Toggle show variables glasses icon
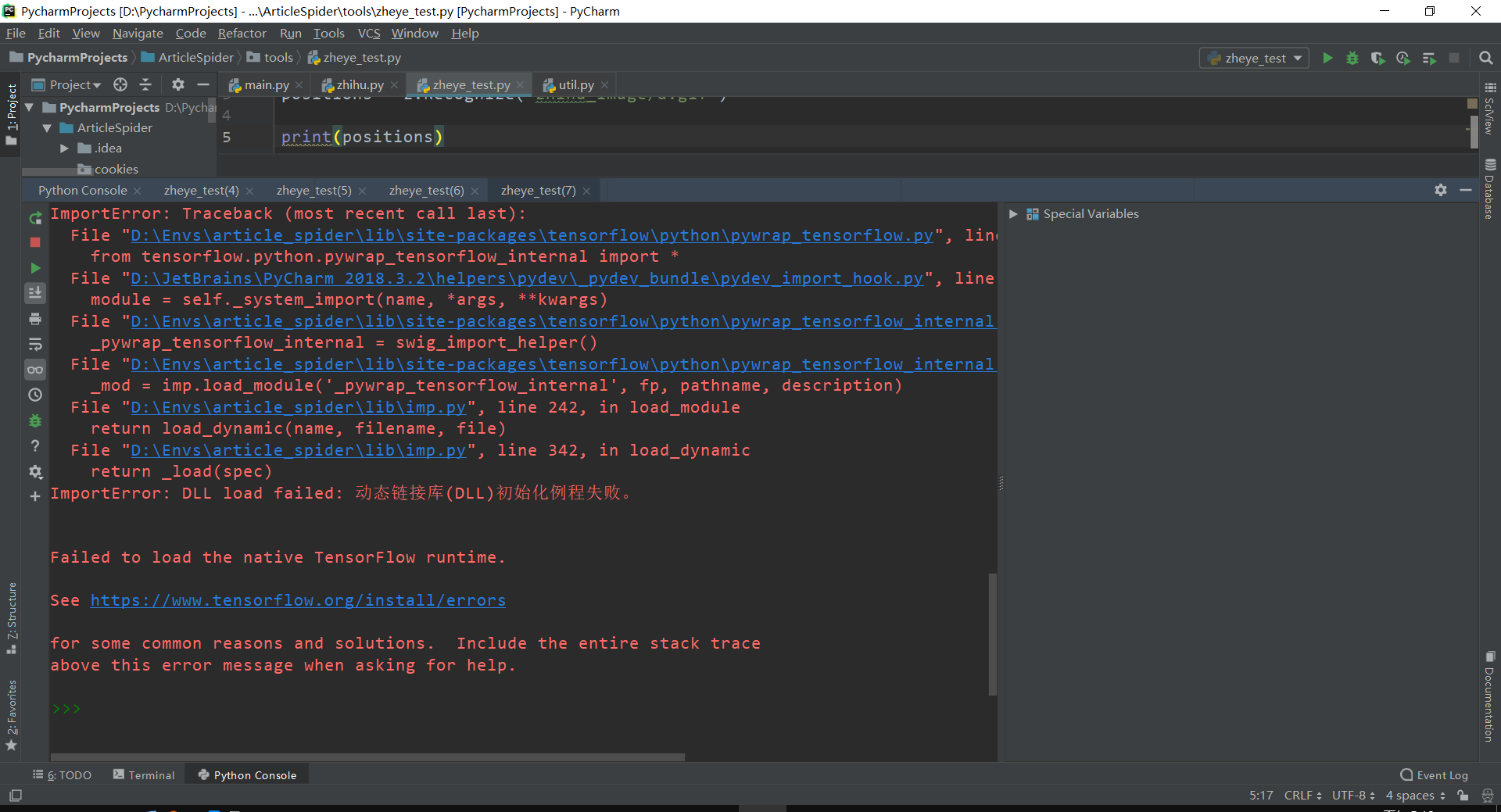The image size is (1501, 812). coord(35,370)
